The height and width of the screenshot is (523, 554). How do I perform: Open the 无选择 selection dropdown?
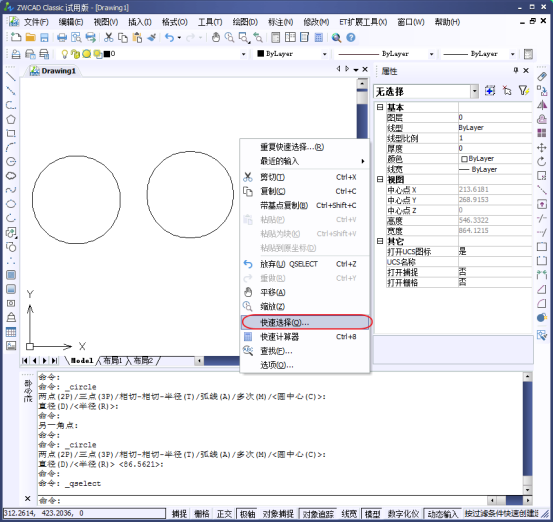475,92
